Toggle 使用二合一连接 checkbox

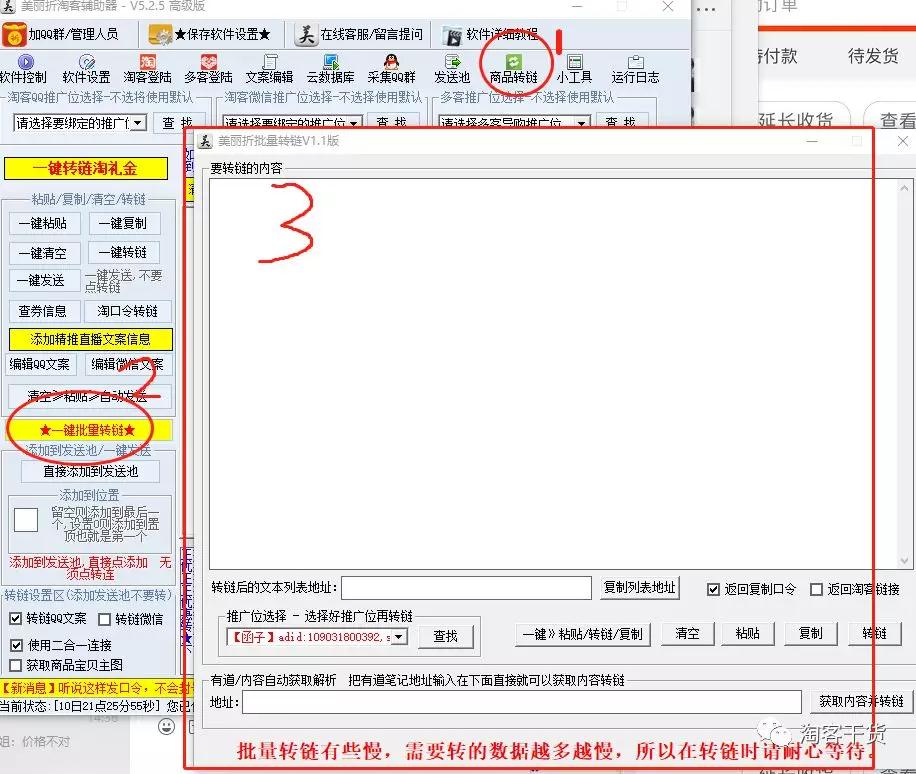pos(16,645)
